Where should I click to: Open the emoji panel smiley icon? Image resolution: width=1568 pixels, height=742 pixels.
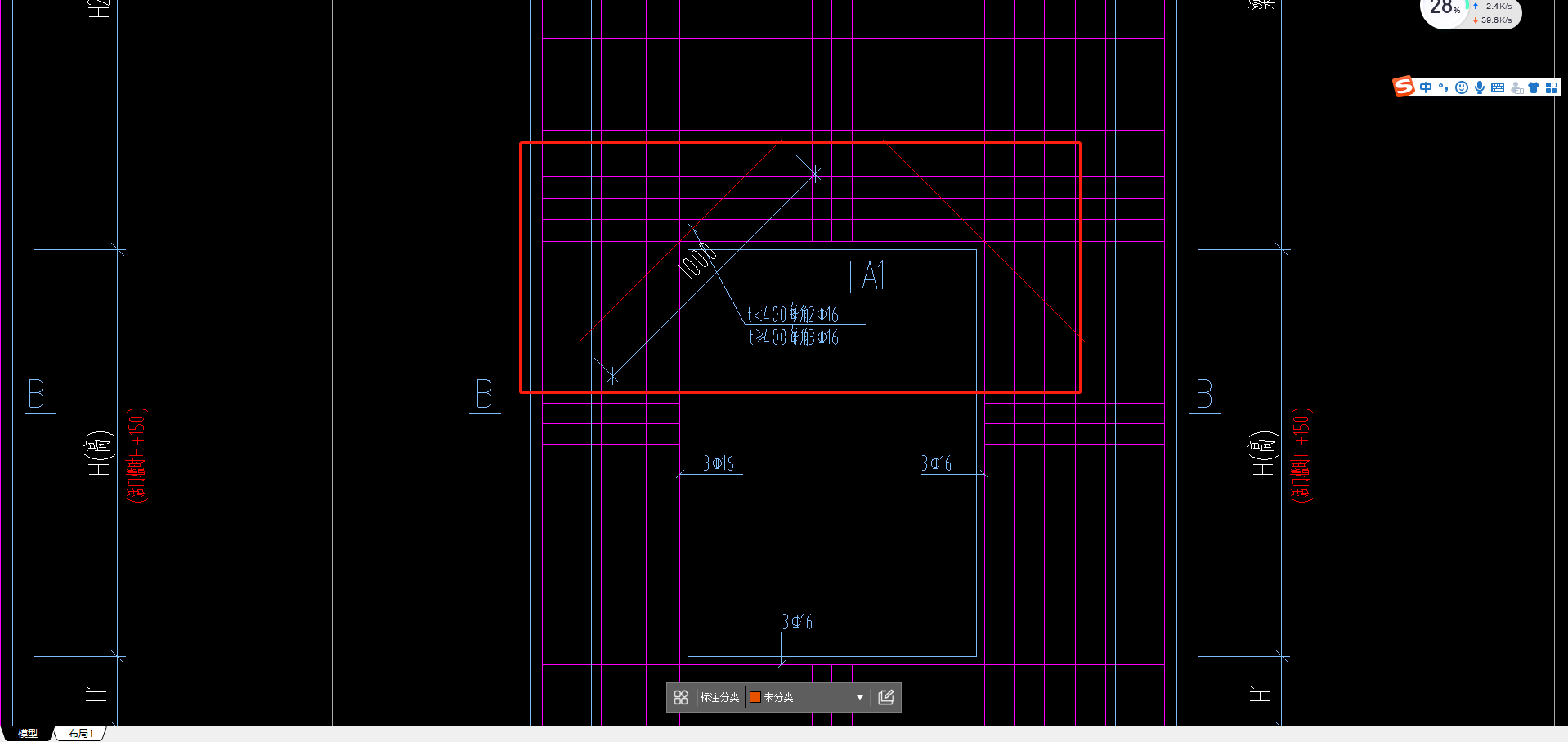coord(1462,87)
